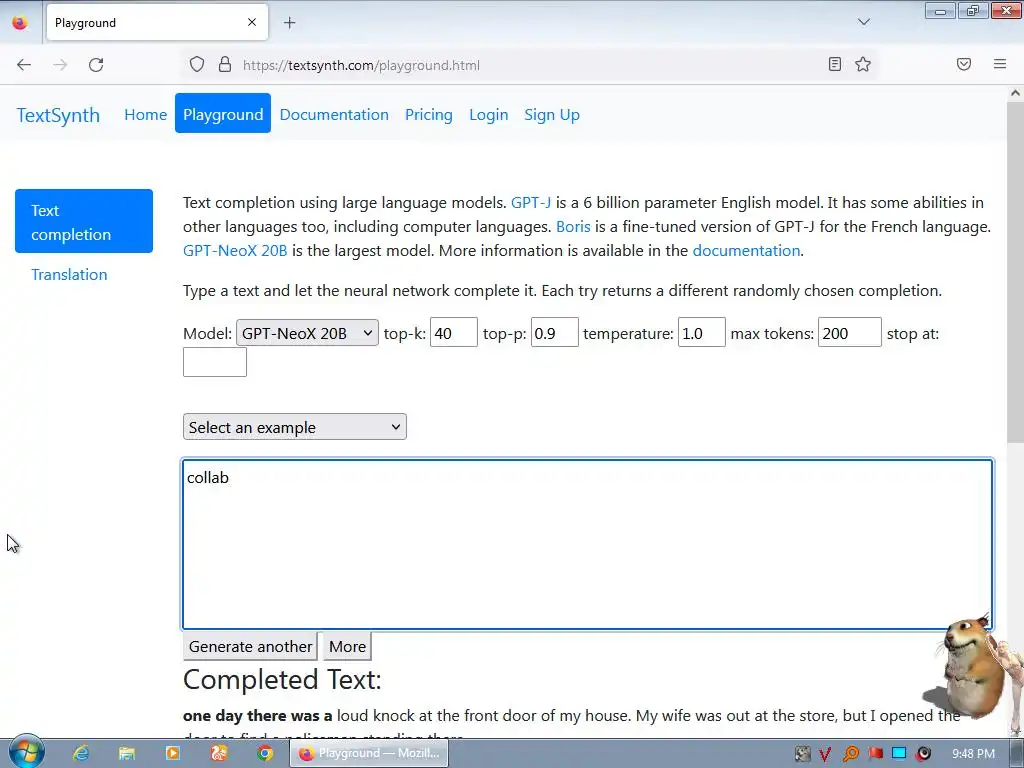Click the TextSynth brand link
Viewport: 1024px width, 768px height.
point(58,115)
